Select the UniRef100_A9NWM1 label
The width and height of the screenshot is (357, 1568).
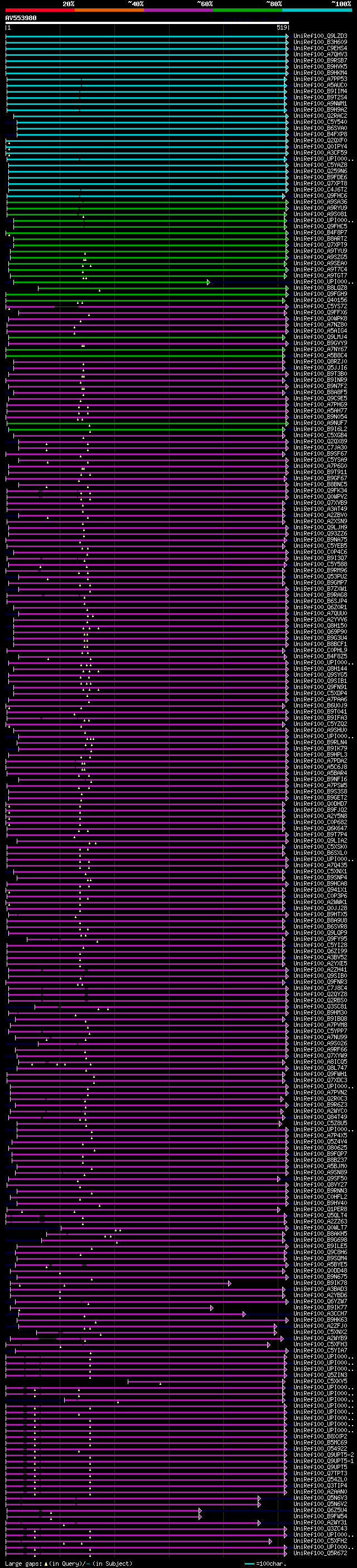321,103
